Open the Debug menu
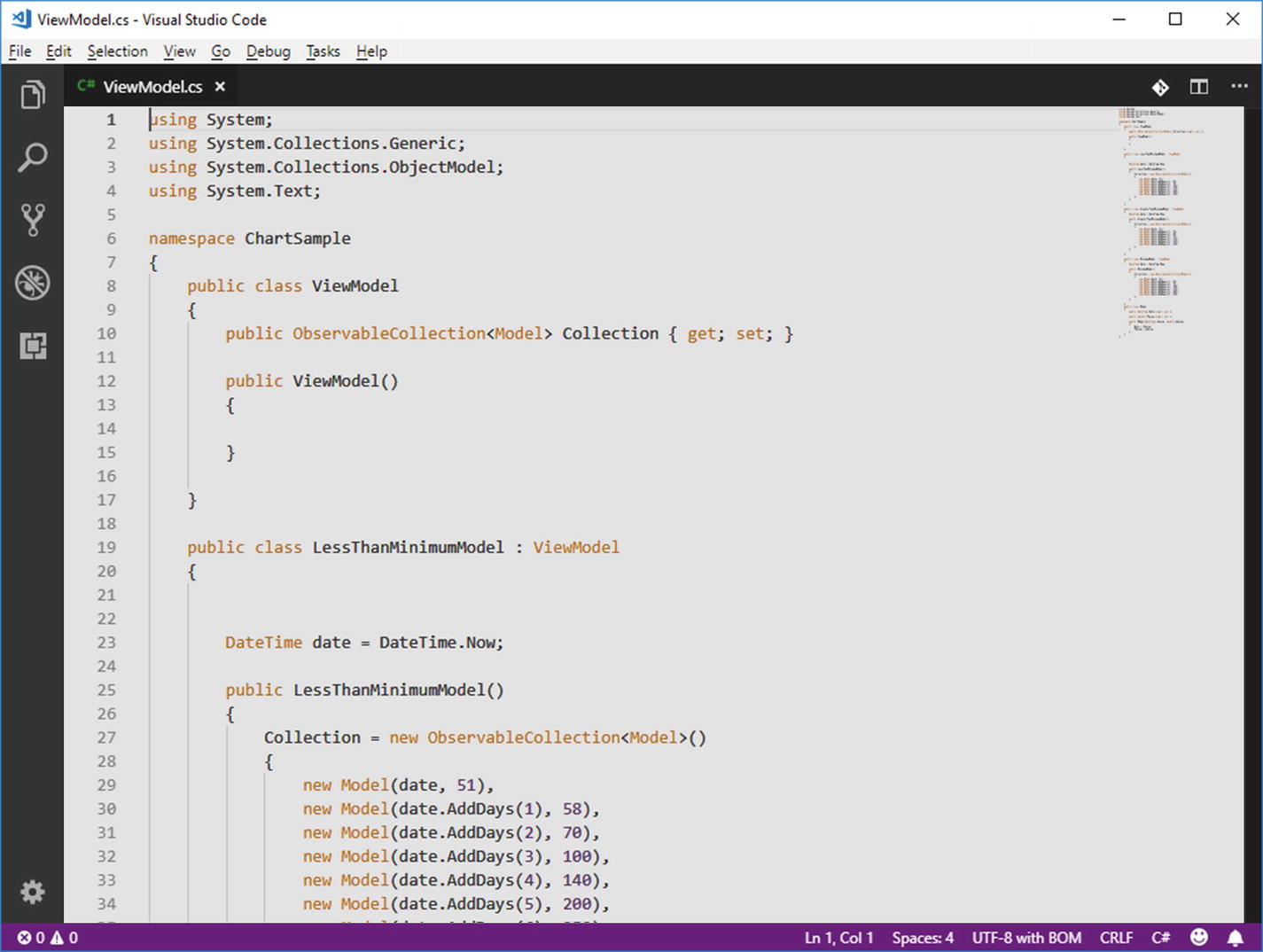 [268, 51]
